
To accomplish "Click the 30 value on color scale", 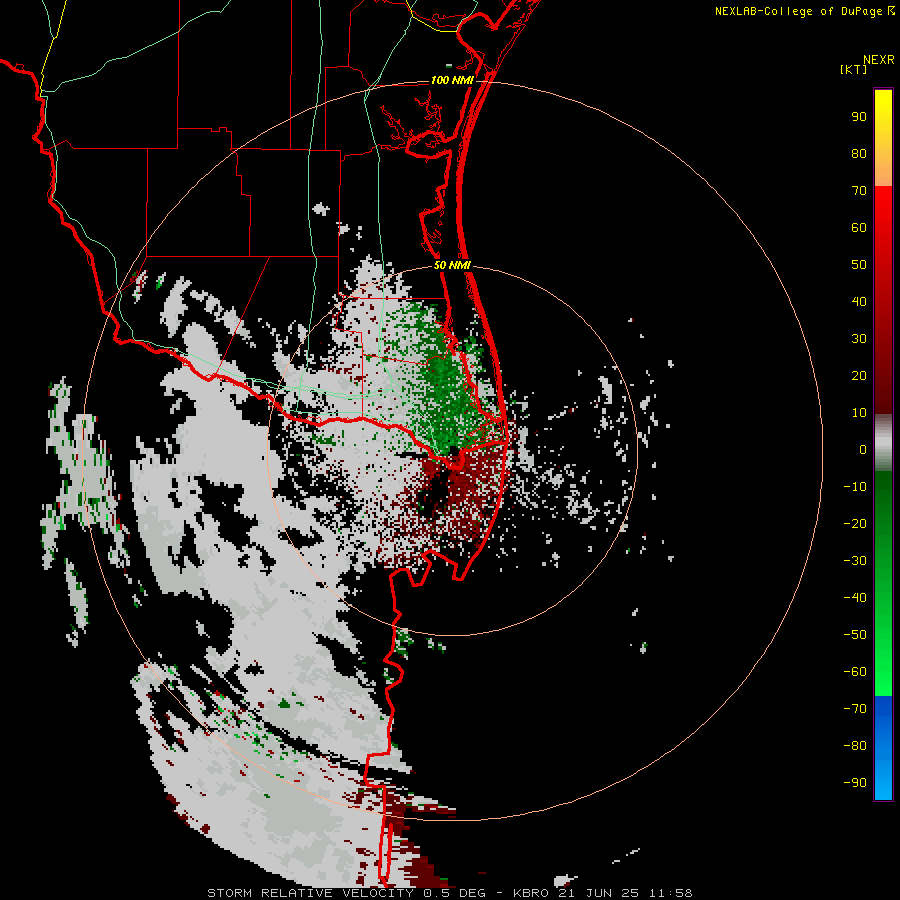I will pyautogui.click(x=859, y=339).
